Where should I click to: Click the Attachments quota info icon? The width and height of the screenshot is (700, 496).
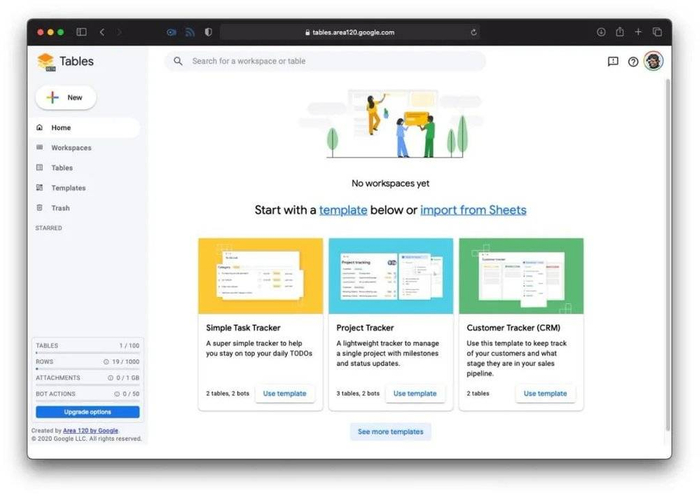110,378
